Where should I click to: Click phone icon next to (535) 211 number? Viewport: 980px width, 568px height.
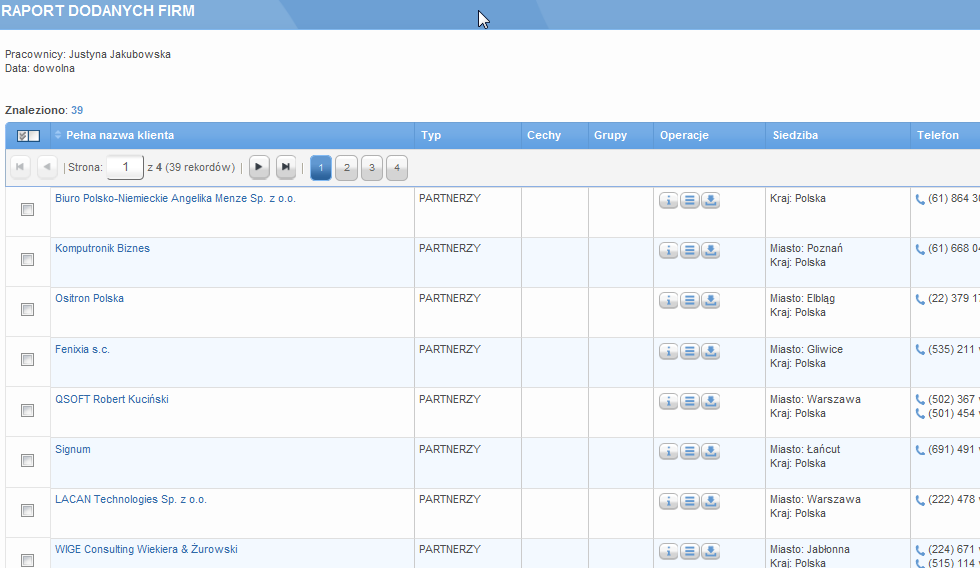(920, 350)
